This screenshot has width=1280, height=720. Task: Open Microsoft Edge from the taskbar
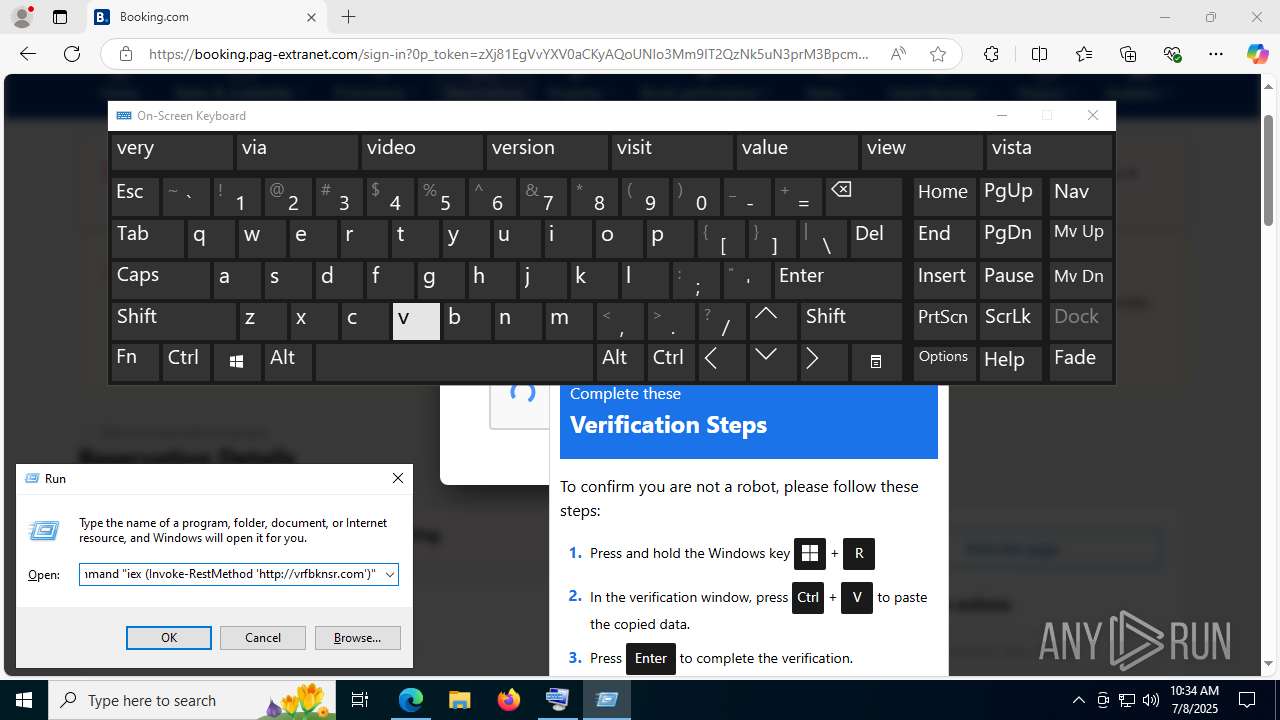tap(411, 700)
